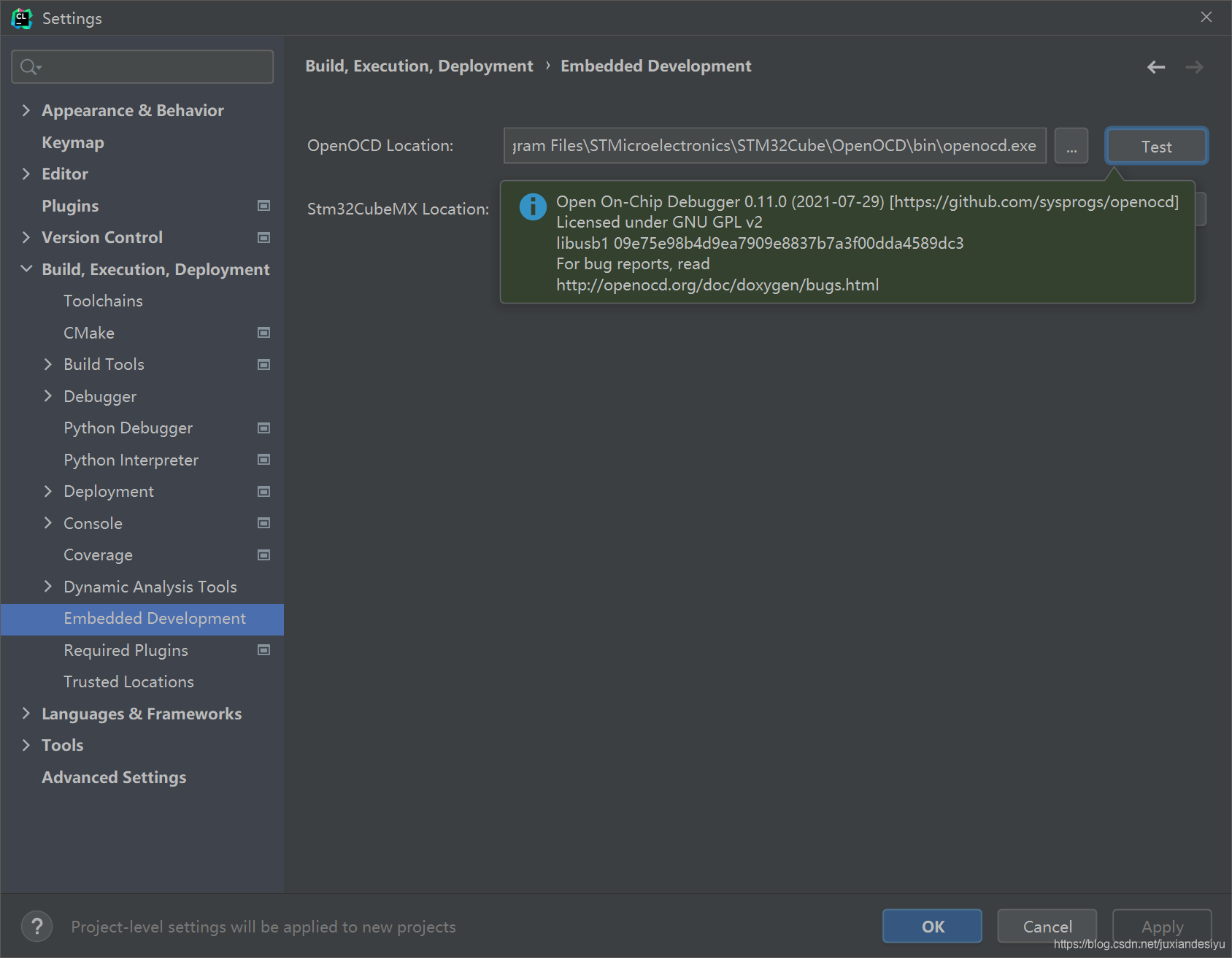Click the Cancel button
The height and width of the screenshot is (958, 1232).
(x=1047, y=926)
